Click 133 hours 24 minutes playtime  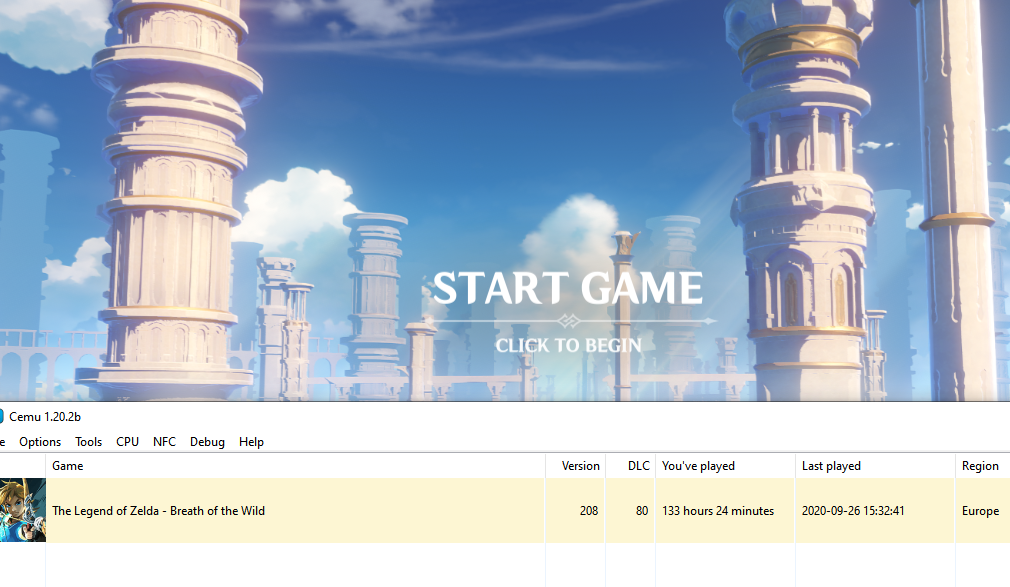718,510
